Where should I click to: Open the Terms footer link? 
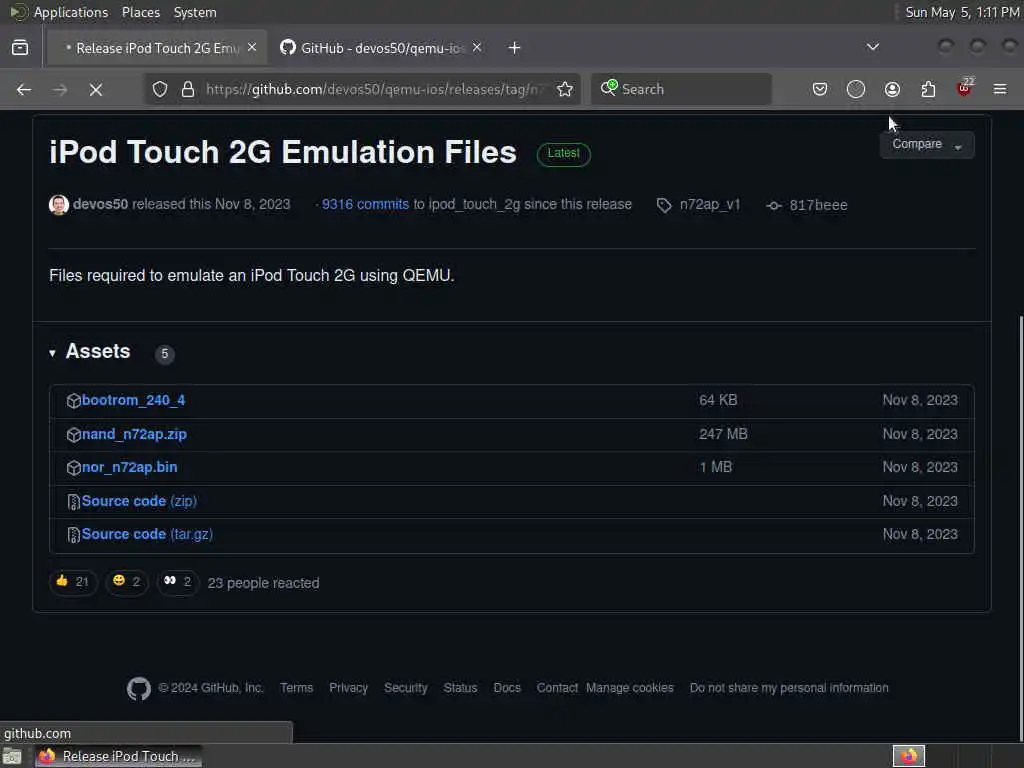click(x=296, y=688)
